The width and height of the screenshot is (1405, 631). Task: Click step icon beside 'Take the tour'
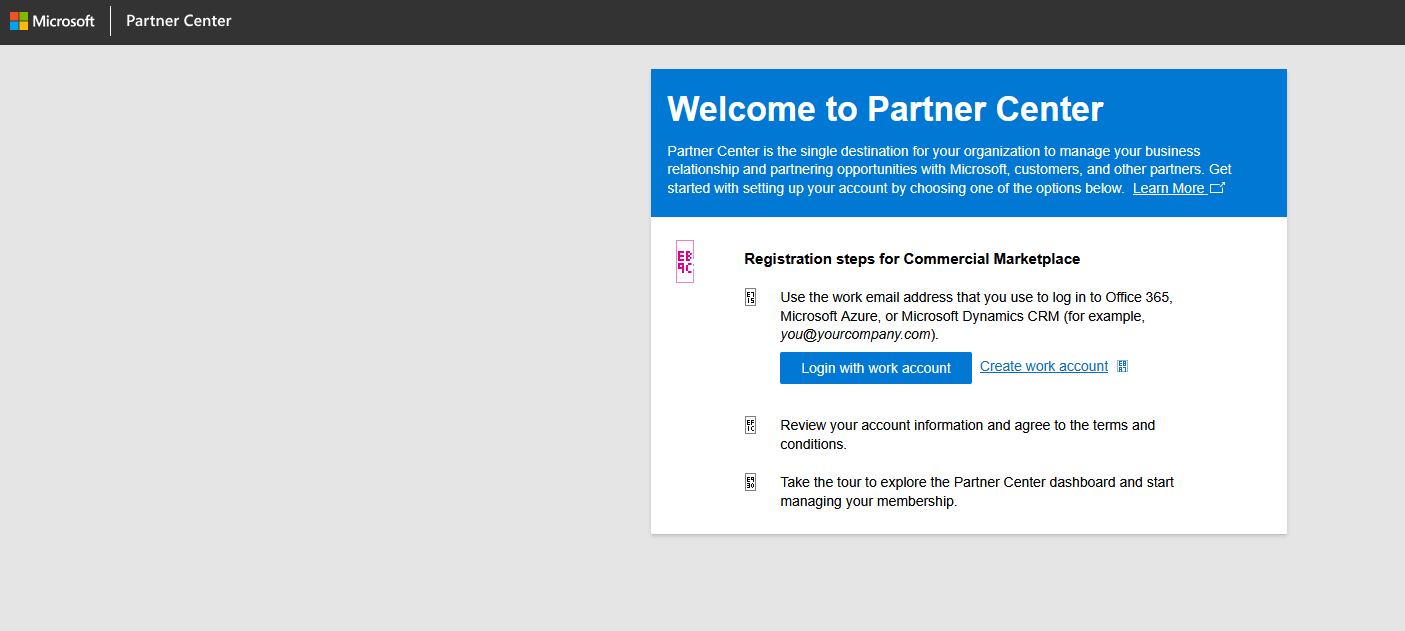coord(751,482)
